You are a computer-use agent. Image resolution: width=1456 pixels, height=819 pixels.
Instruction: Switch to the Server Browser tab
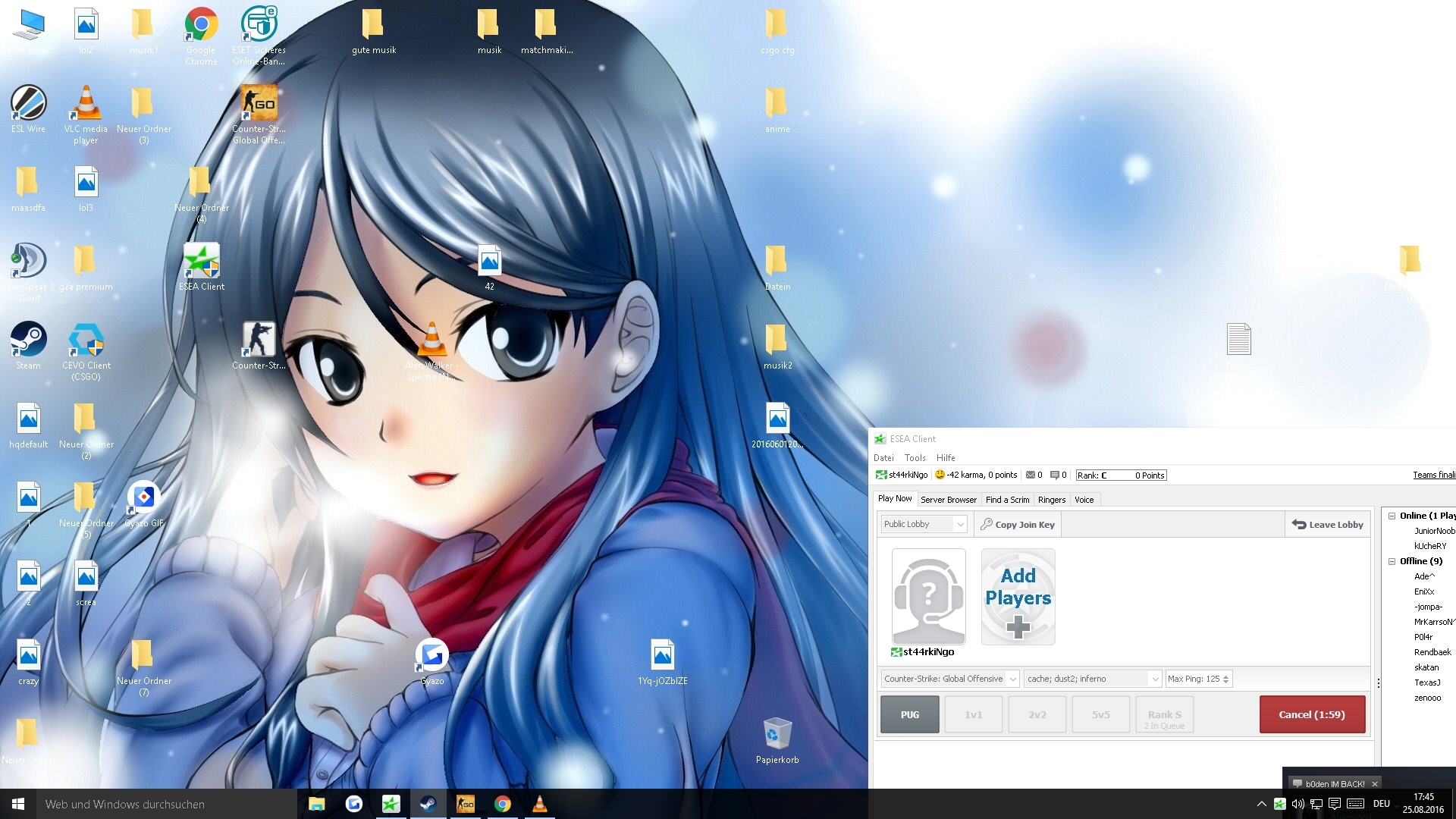tap(948, 500)
